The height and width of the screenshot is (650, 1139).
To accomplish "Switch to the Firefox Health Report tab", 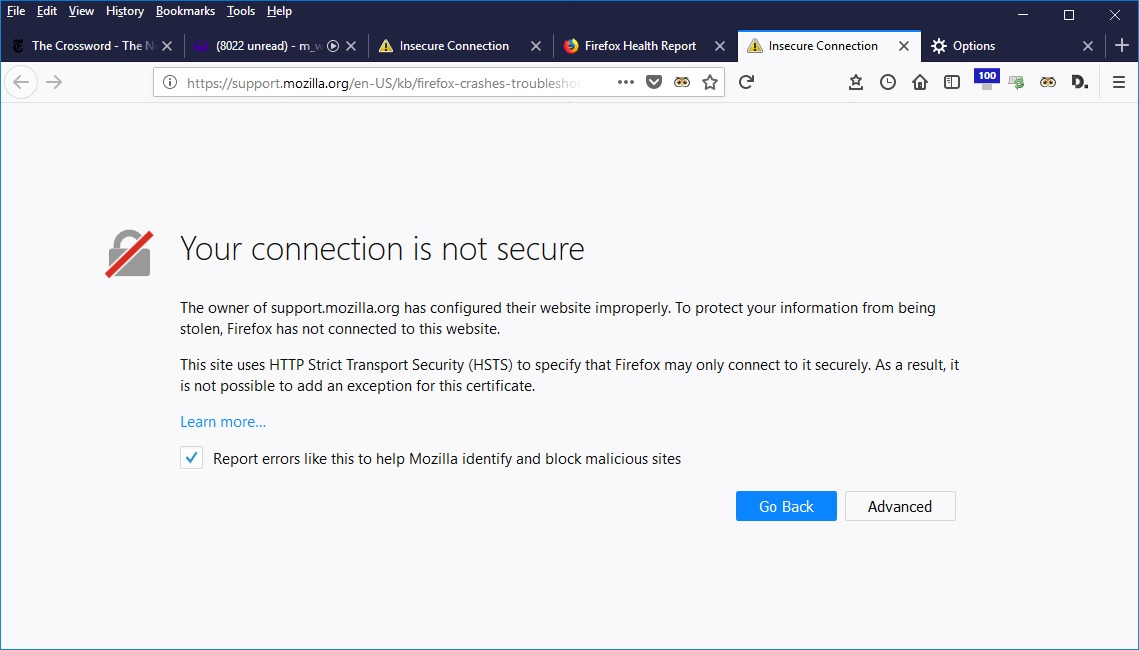I will [x=640, y=46].
